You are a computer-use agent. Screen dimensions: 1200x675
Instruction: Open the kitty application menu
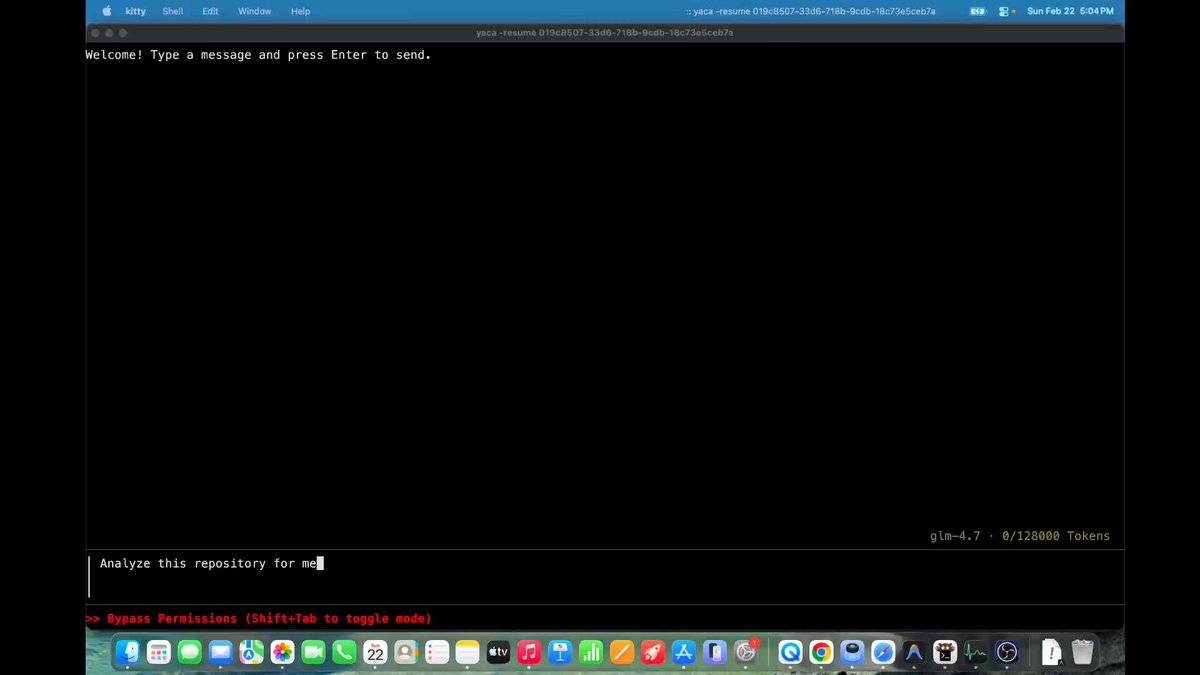tap(136, 11)
